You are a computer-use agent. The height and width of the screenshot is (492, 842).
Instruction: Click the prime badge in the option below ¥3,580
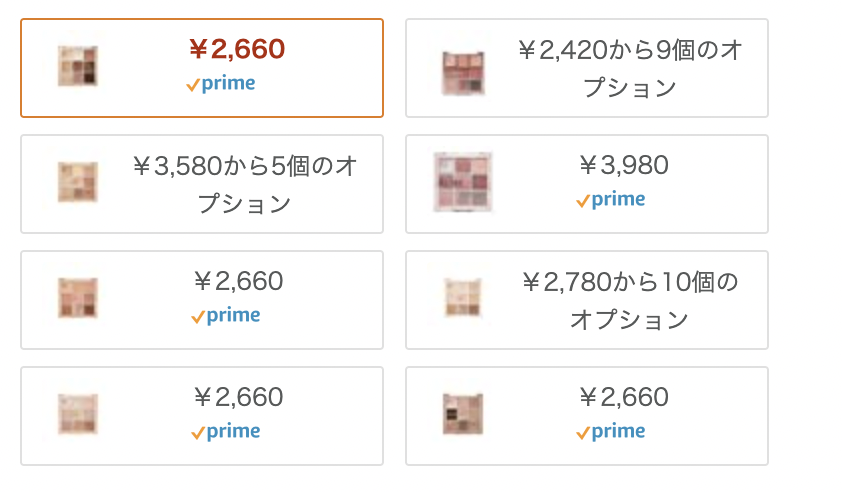click(226, 316)
